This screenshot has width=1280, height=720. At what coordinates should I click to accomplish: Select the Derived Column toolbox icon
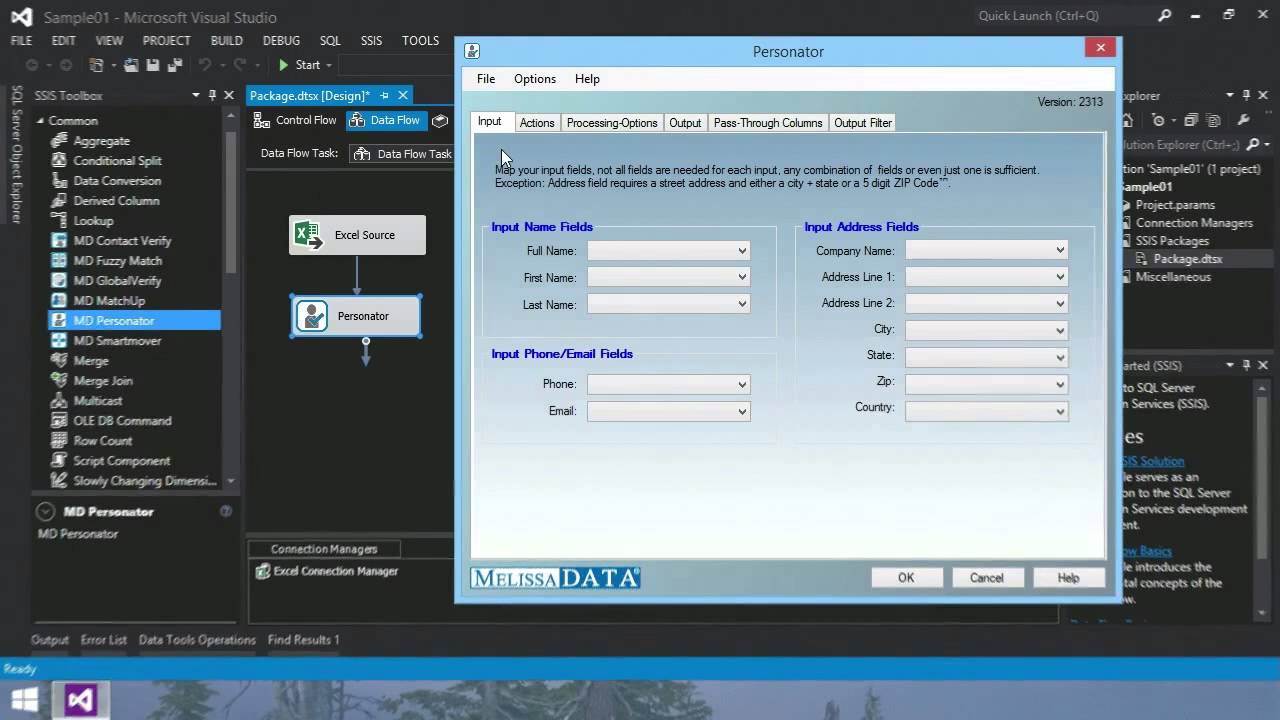pos(58,201)
